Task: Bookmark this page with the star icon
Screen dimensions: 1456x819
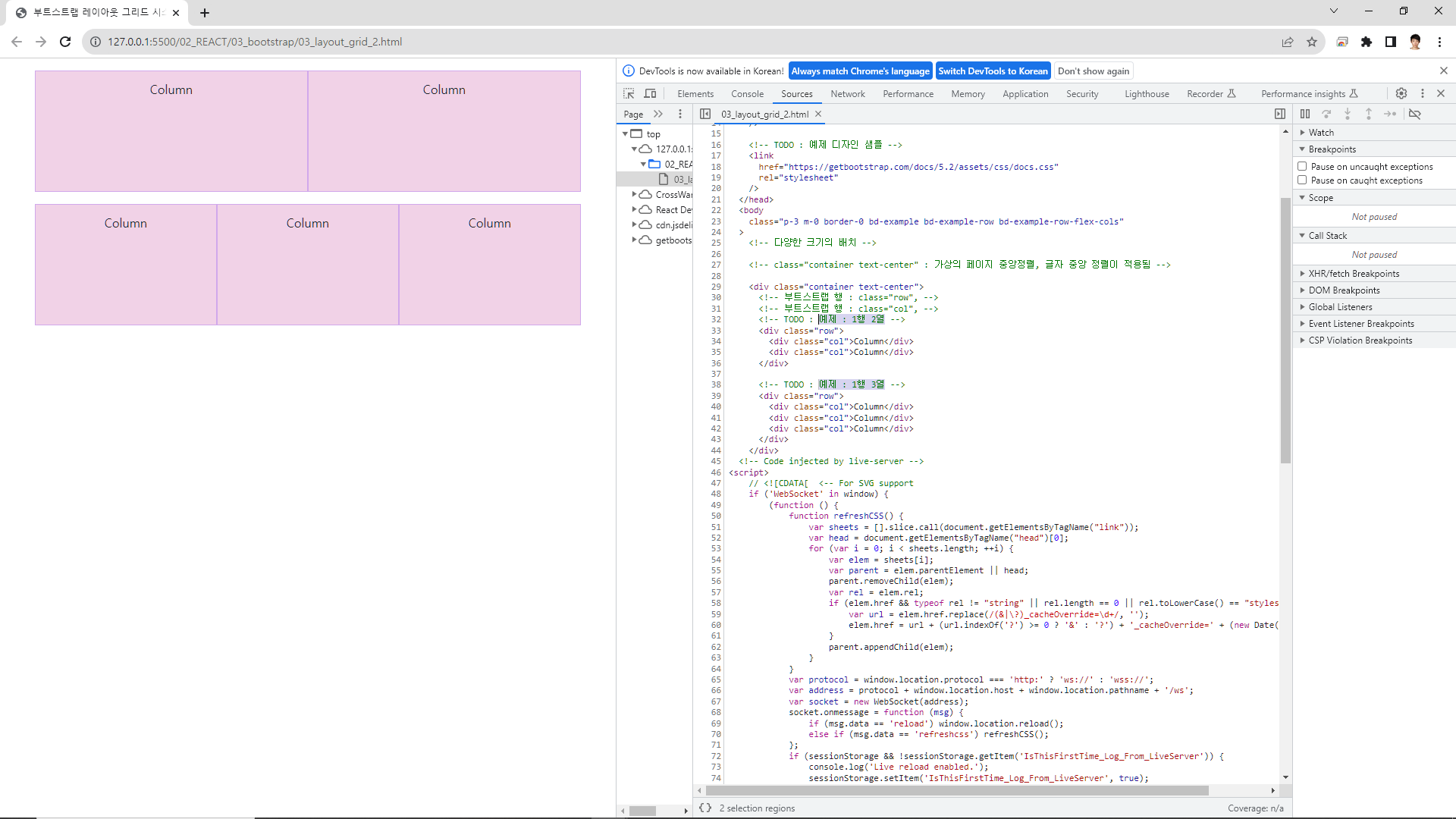Action: (1312, 42)
